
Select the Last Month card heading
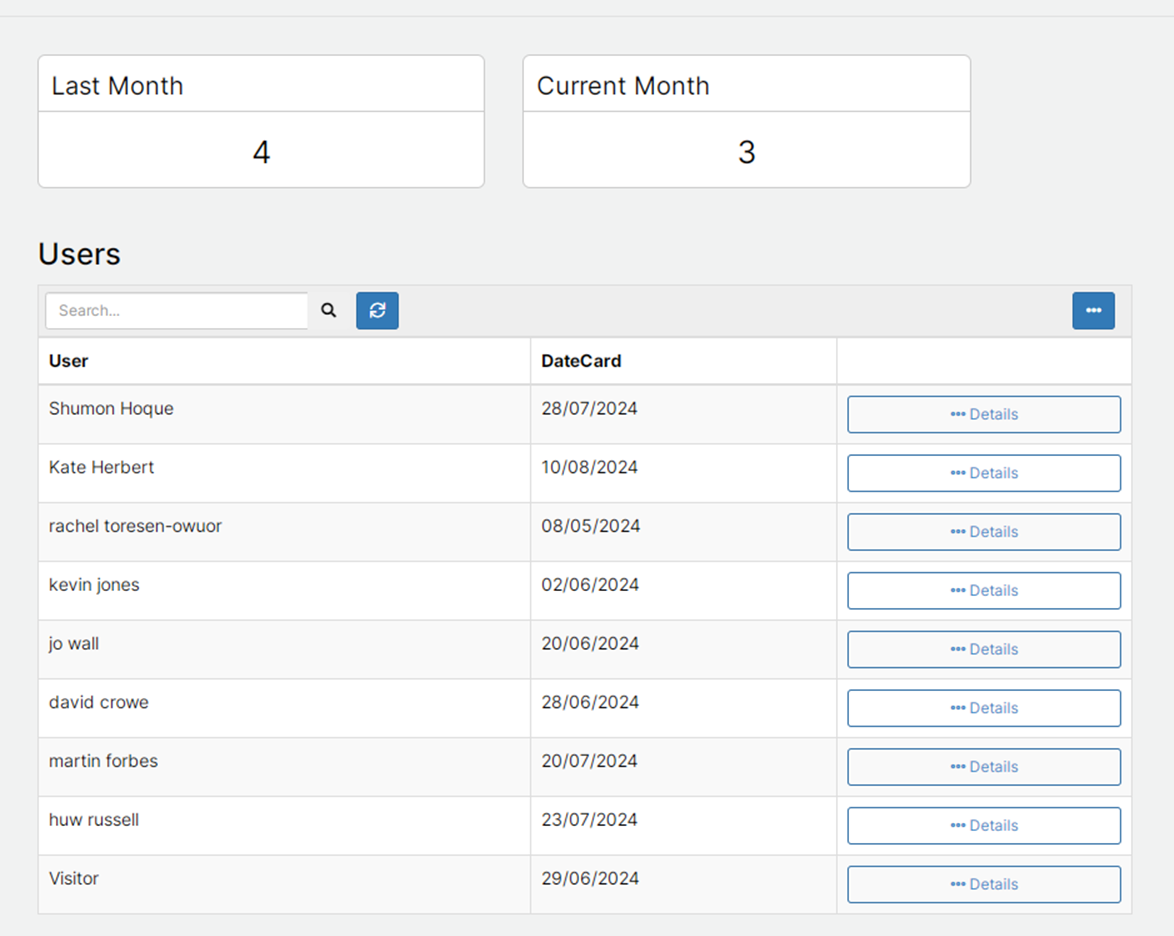click(118, 85)
